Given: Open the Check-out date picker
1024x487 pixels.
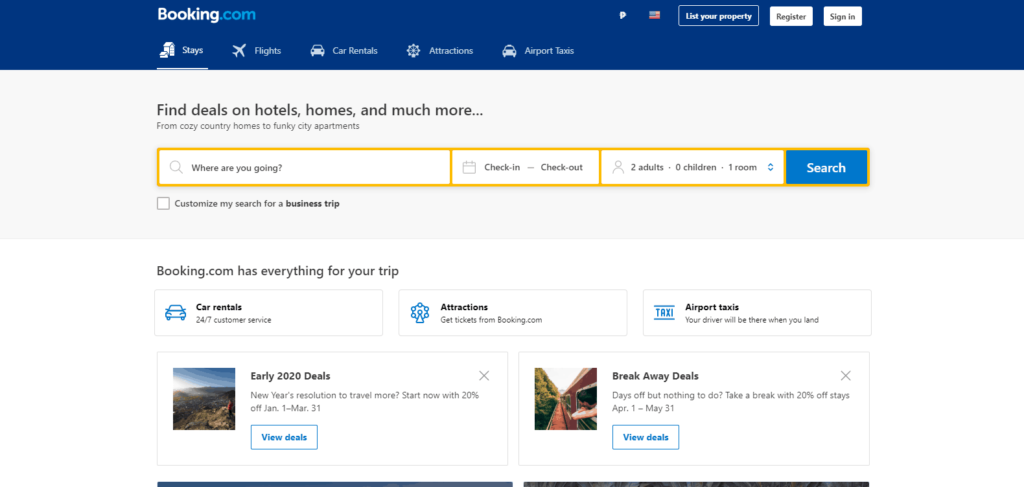Looking at the screenshot, I should click(562, 167).
